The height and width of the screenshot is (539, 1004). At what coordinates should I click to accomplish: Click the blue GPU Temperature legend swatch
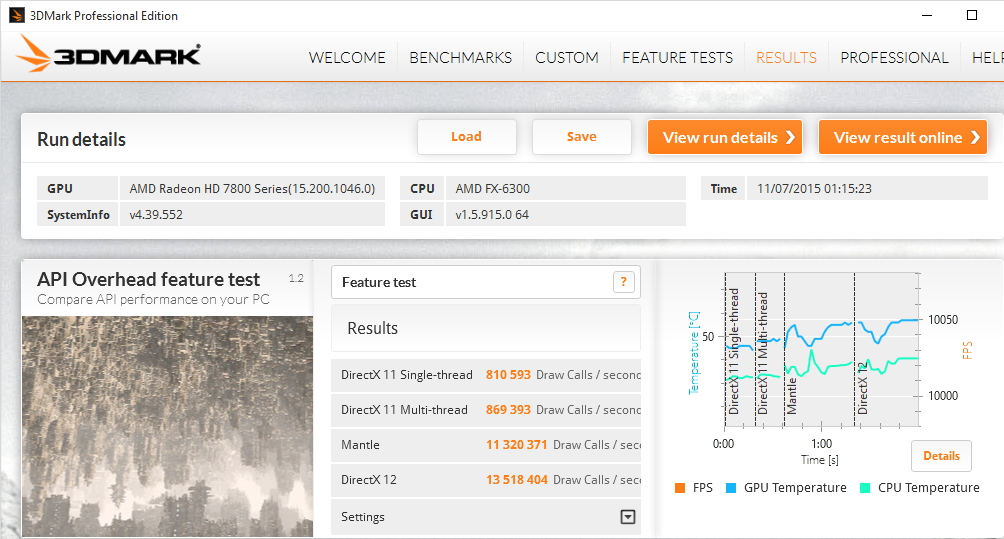pos(731,488)
